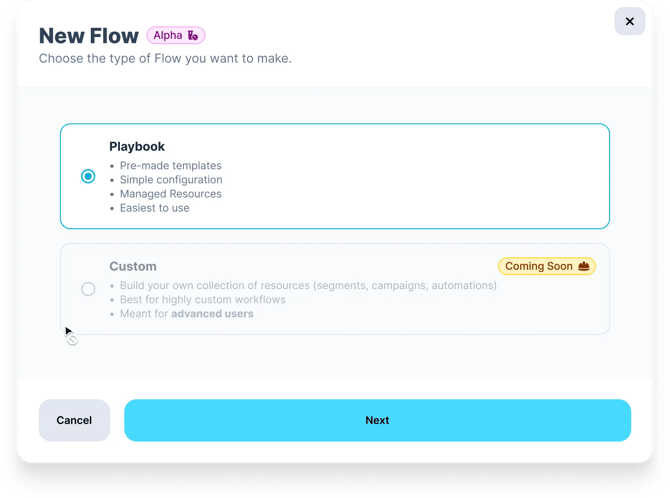Click the 'Simple configuration' bullet
The image size is (670, 498).
(x=171, y=180)
